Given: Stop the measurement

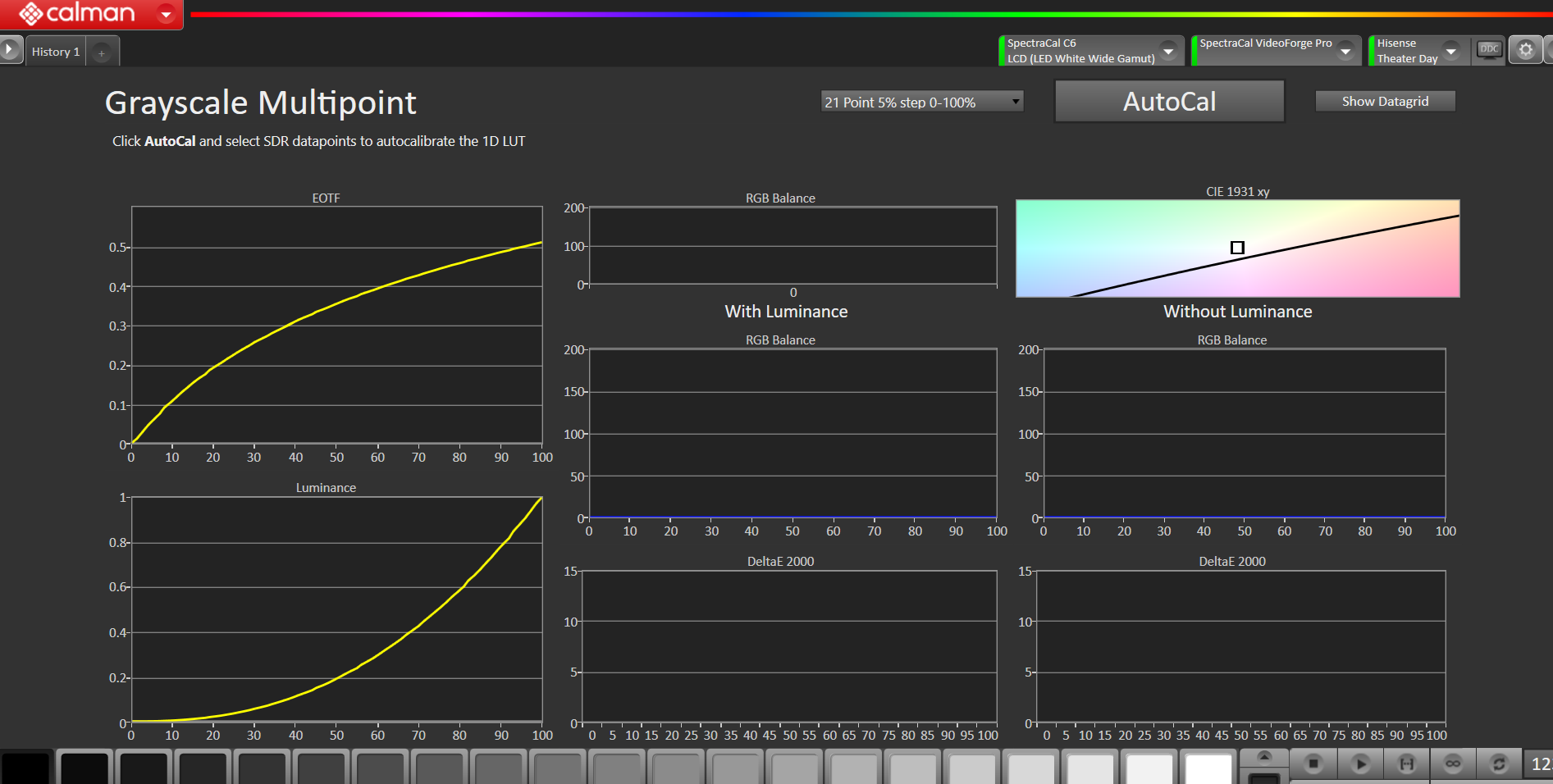Looking at the screenshot, I should click(x=1313, y=764).
